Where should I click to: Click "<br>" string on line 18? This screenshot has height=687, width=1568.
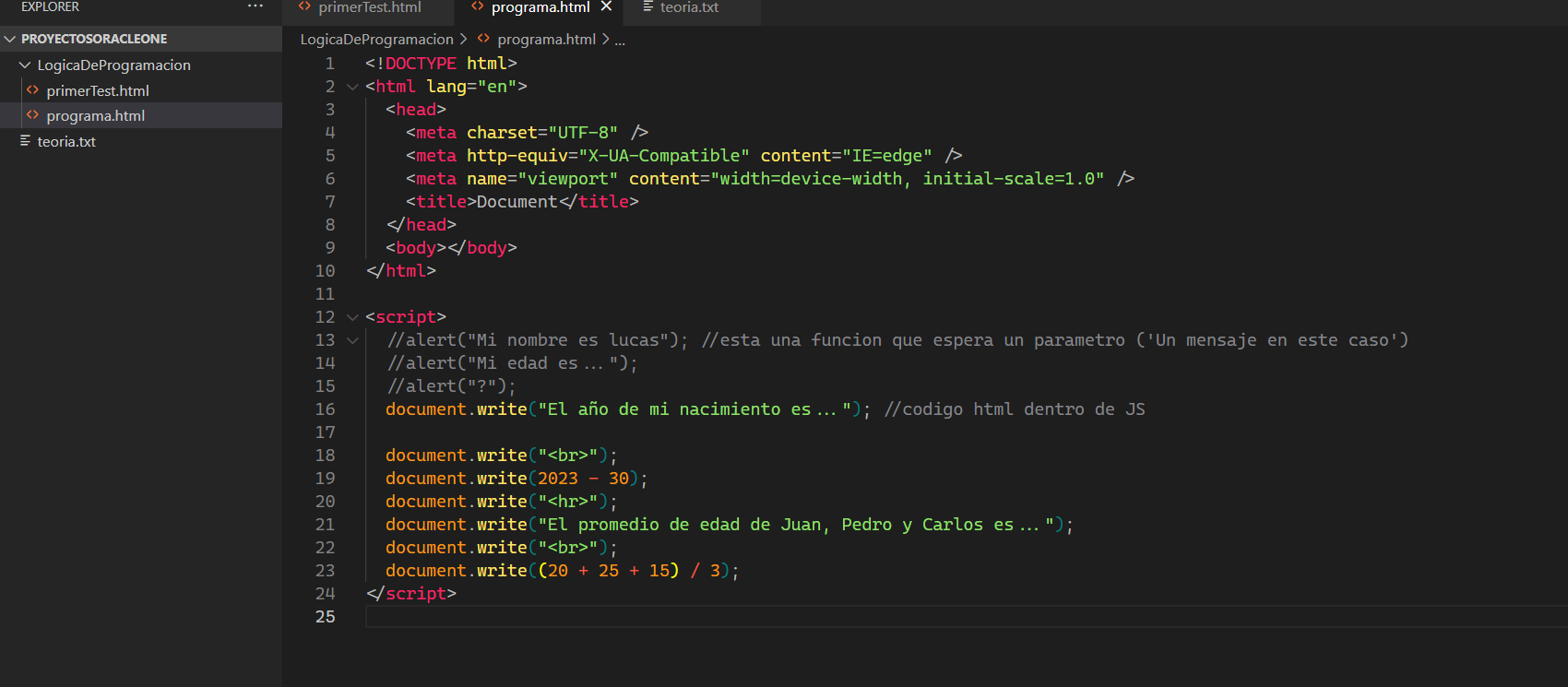(x=568, y=456)
